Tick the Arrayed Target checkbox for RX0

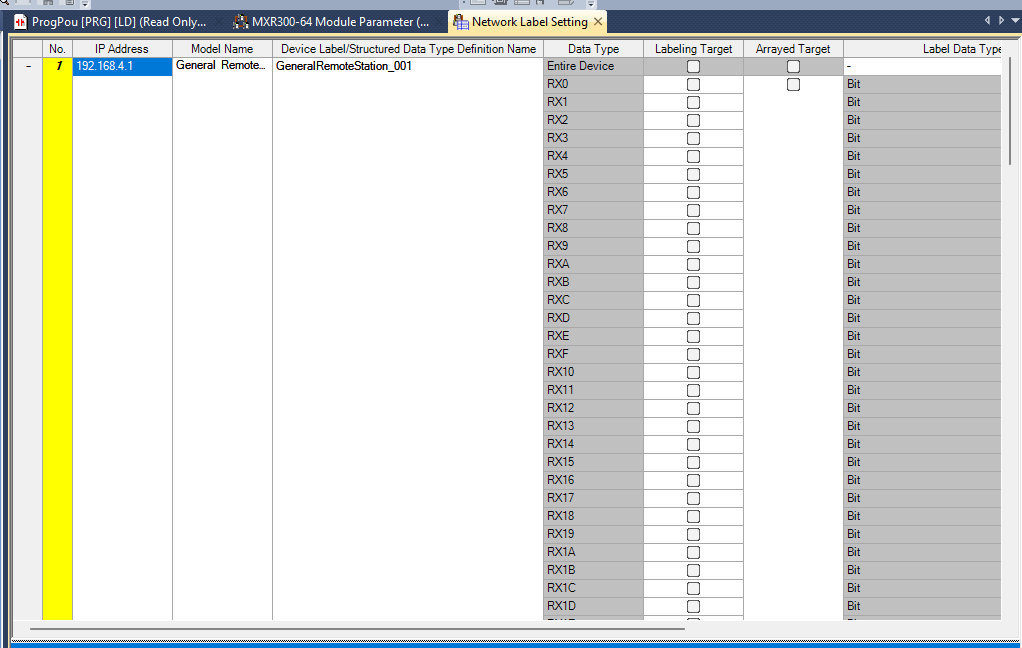(x=793, y=84)
